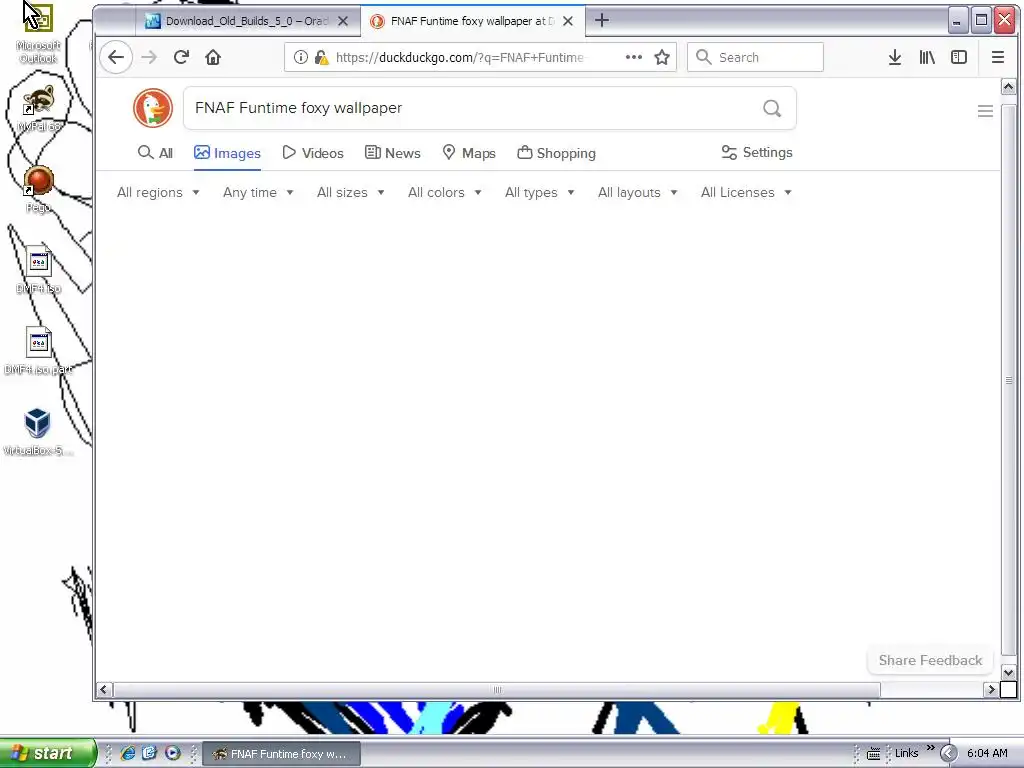The image size is (1024, 768).
Task: Launch Windows Media Player from quick launch
Action: pyautogui.click(x=172, y=754)
